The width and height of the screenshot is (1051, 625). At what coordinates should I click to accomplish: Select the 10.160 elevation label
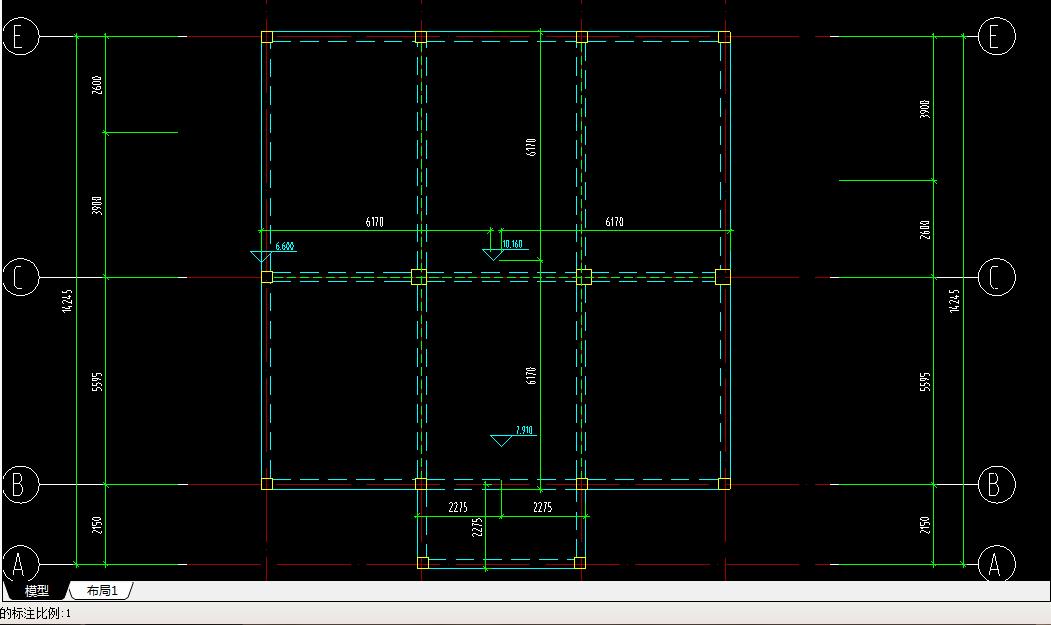click(512, 244)
